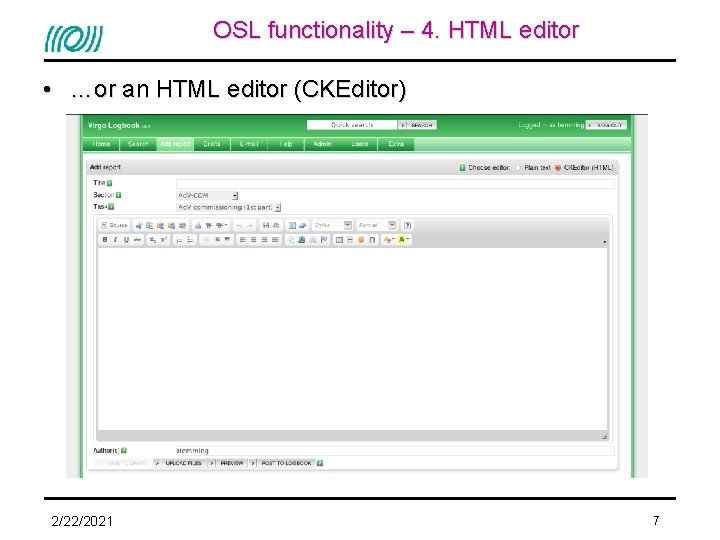Click the Select All icon
The image size is (720, 540).
(292, 225)
